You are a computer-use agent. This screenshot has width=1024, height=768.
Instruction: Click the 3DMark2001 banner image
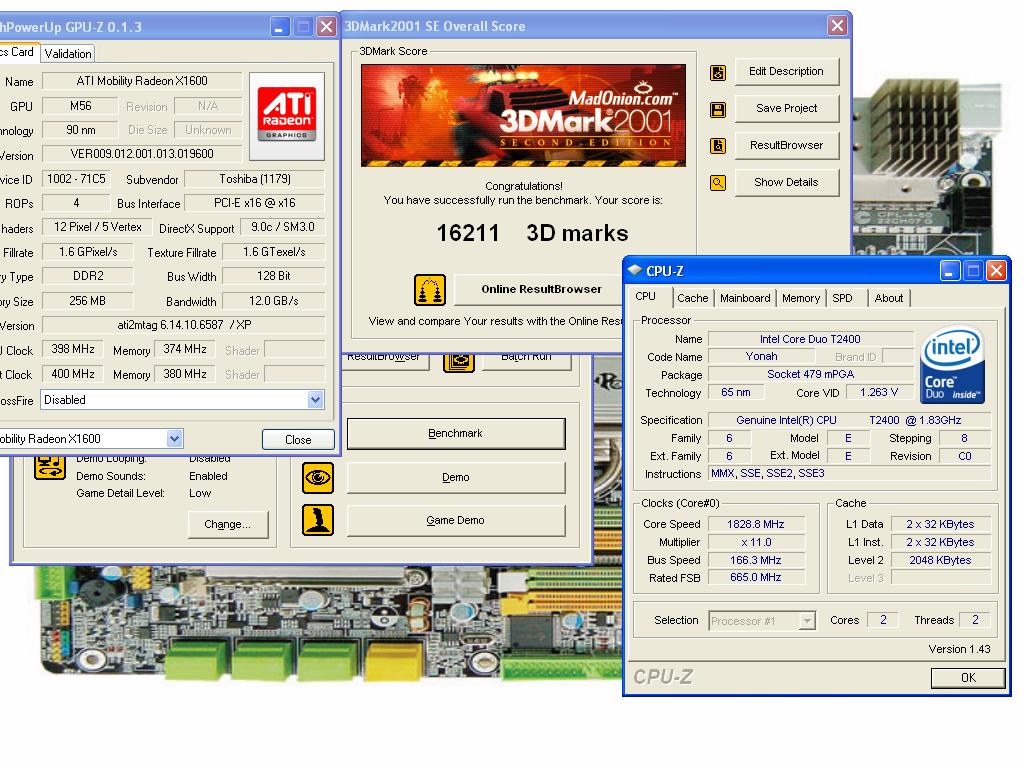(x=523, y=116)
